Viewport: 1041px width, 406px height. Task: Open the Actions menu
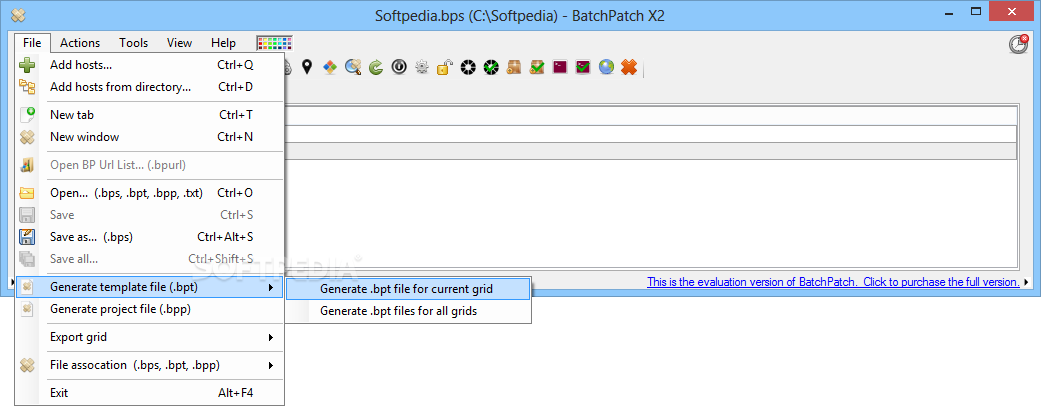[80, 43]
